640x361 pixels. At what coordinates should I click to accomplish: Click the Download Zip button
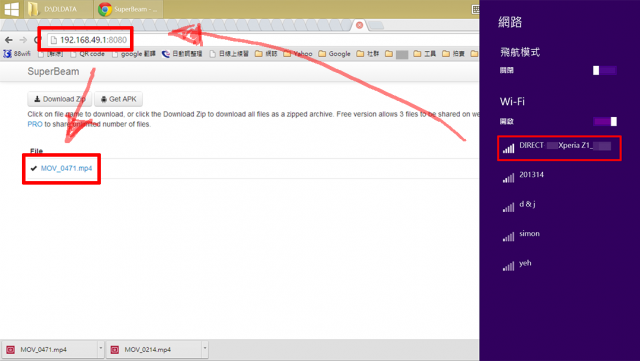60,99
